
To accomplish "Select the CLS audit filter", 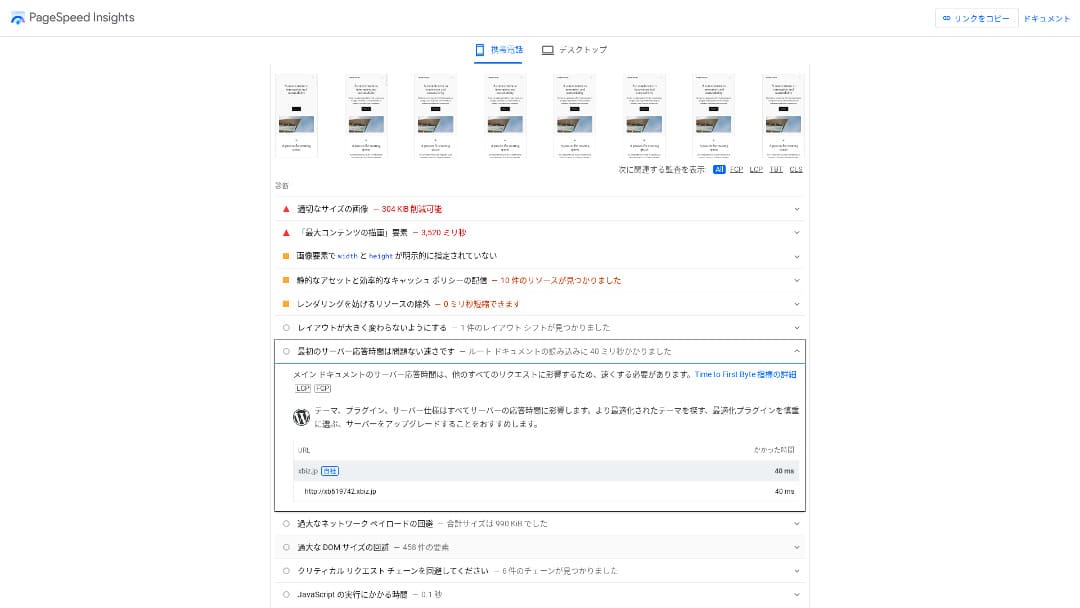I will coord(796,170).
